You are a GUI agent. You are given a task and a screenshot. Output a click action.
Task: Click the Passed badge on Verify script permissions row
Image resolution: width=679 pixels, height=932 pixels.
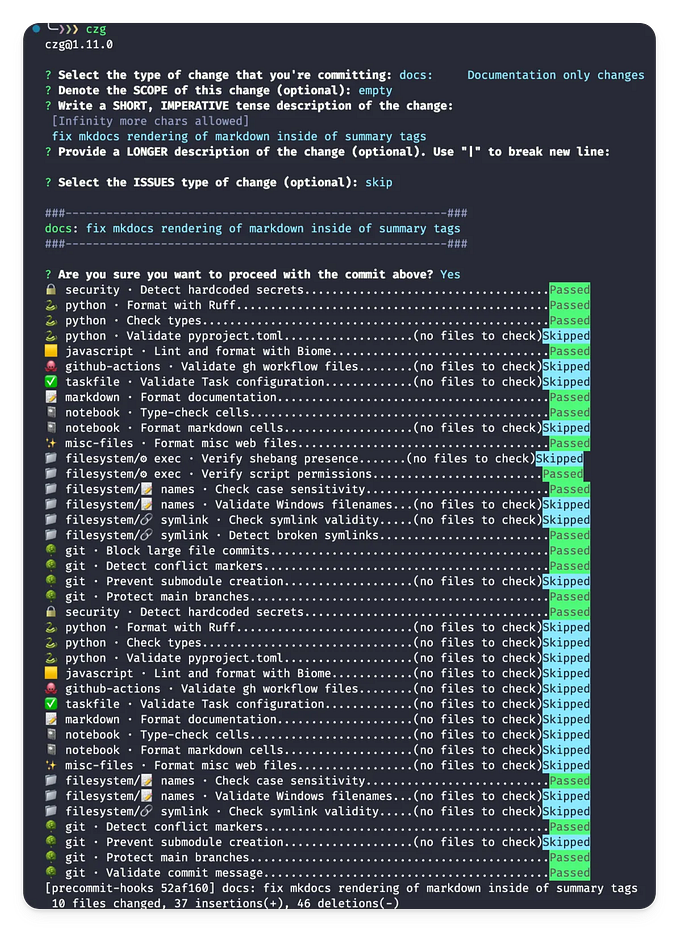[563, 474]
